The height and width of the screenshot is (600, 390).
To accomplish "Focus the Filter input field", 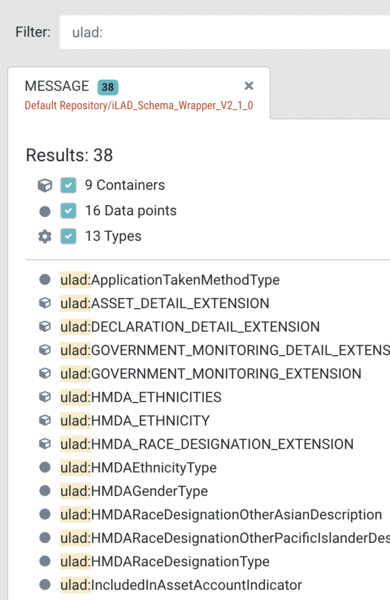I will (x=225, y=32).
